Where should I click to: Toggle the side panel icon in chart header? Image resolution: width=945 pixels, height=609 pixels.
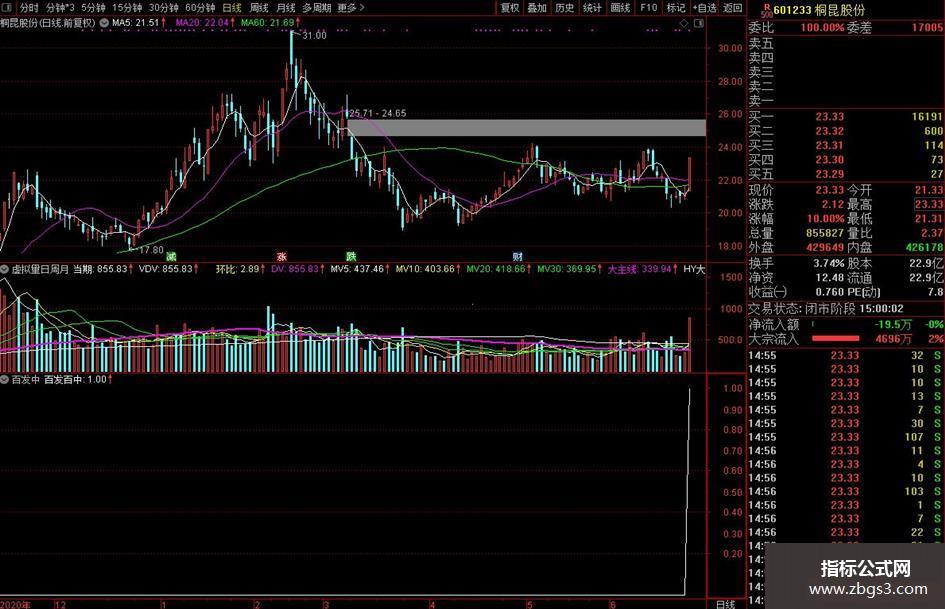[699, 23]
